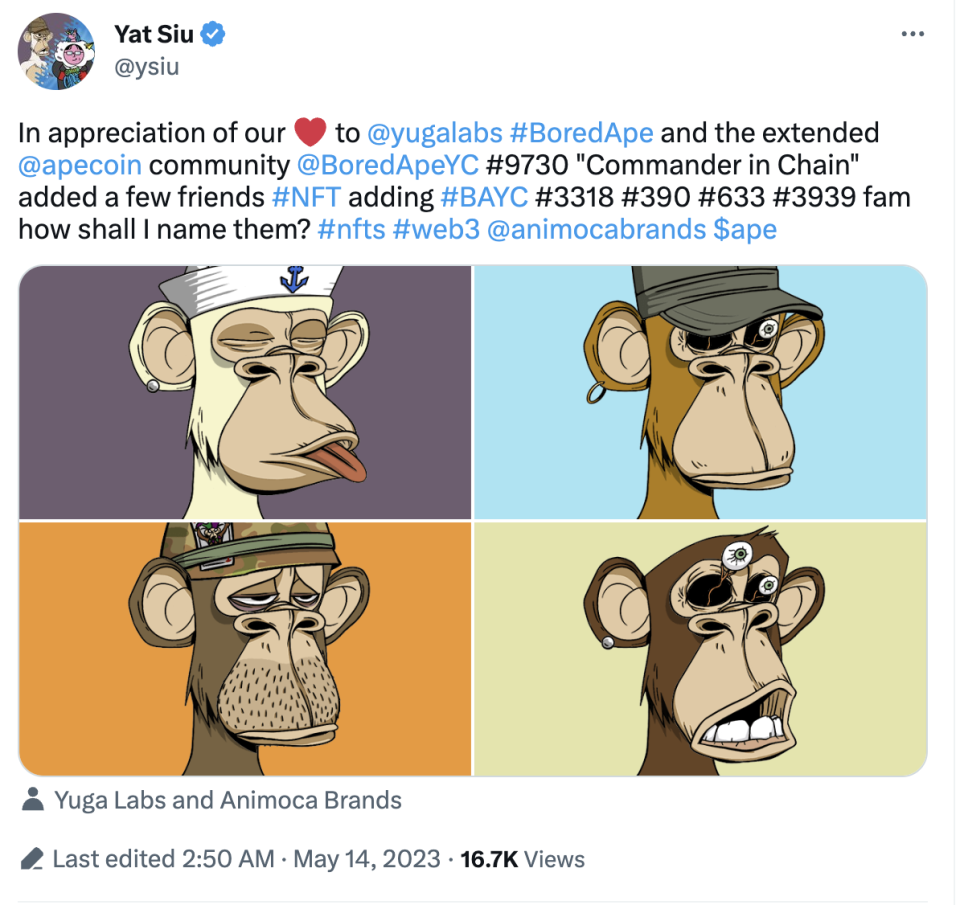Click the $ape cashtag
Screen dimensions: 960x905
[745, 229]
